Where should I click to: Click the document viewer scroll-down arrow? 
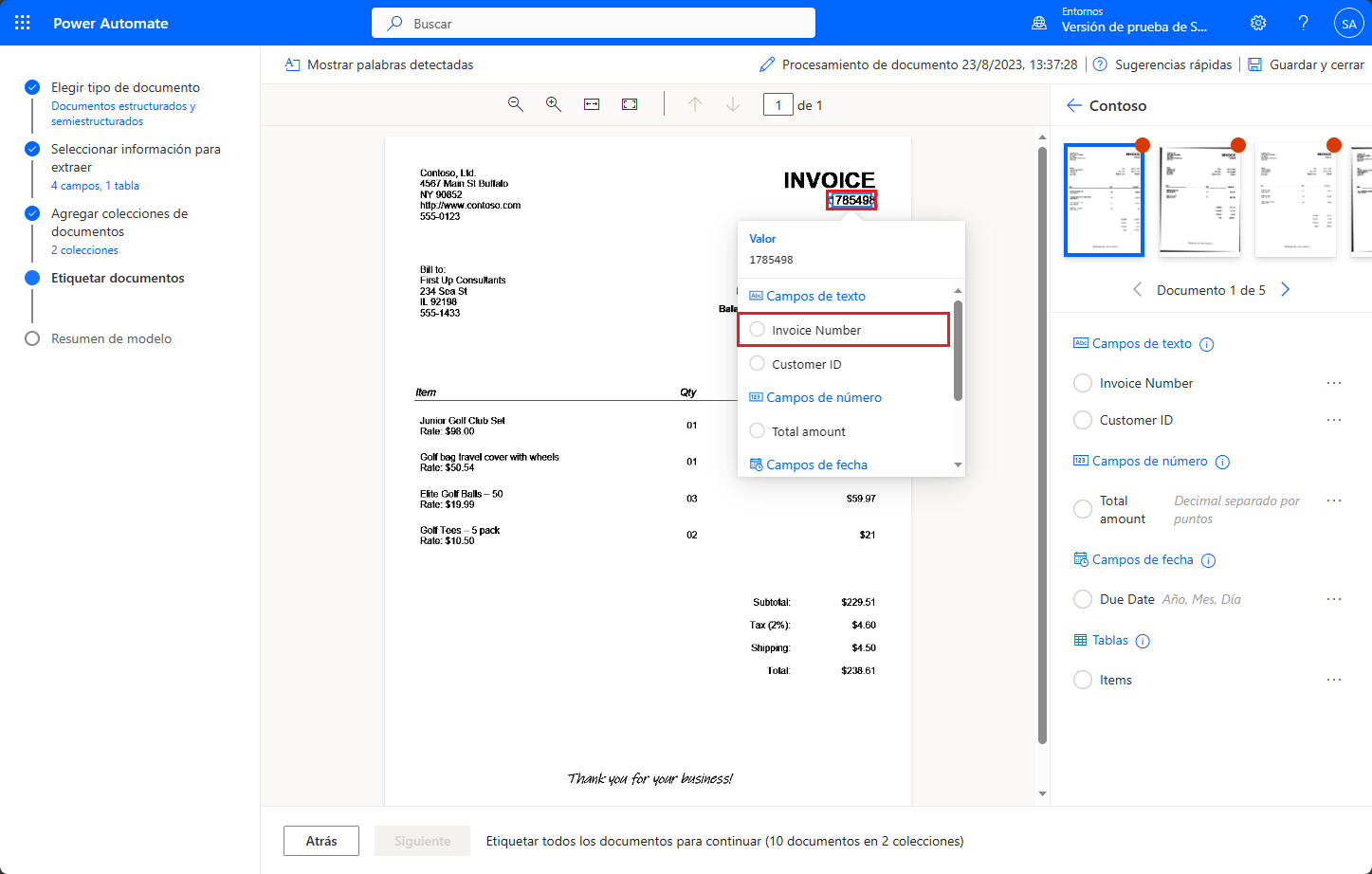pos(1043,794)
